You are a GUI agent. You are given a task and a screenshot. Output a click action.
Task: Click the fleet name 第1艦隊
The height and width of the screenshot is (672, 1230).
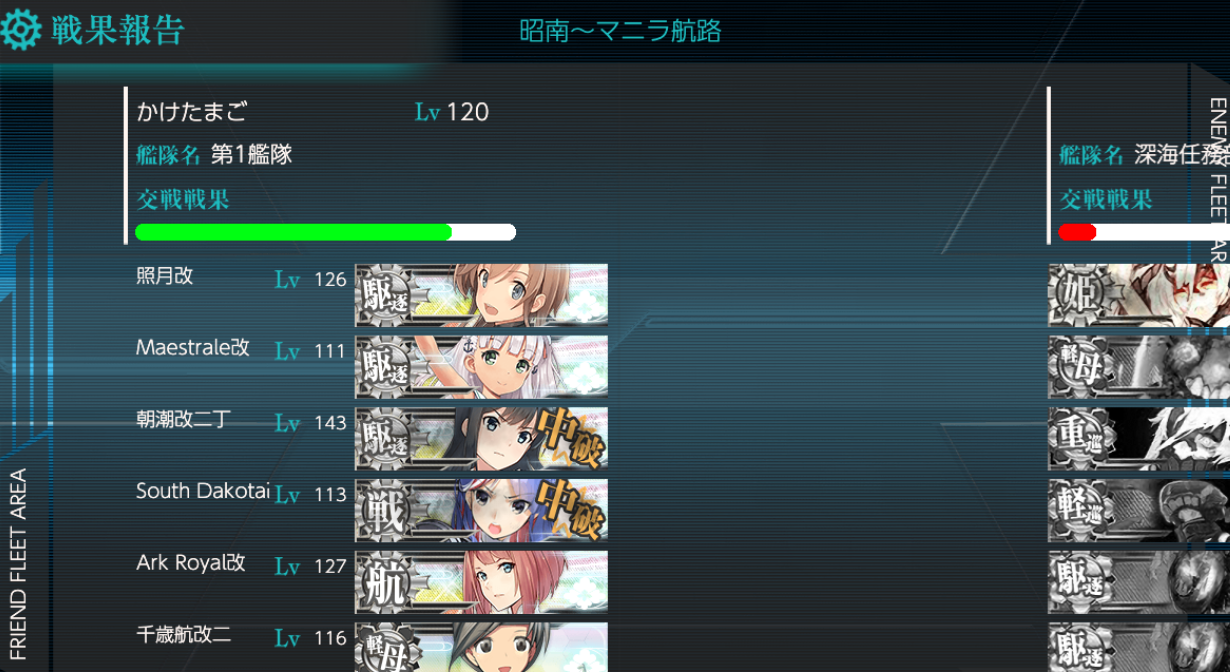click(251, 155)
